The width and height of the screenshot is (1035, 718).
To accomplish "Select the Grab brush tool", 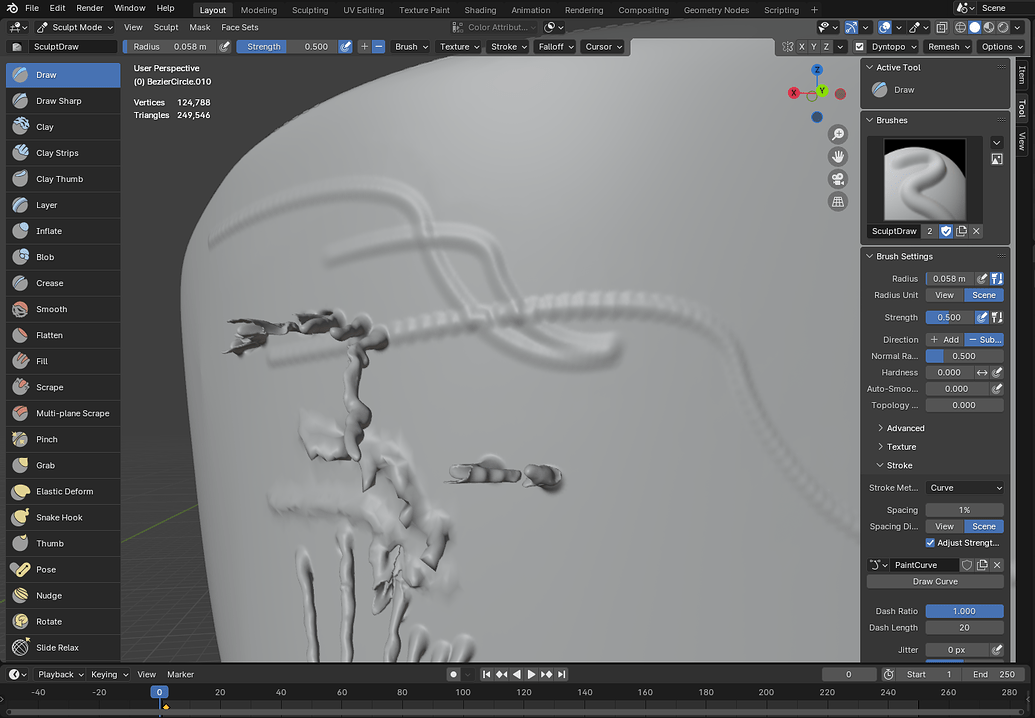I will [63, 465].
